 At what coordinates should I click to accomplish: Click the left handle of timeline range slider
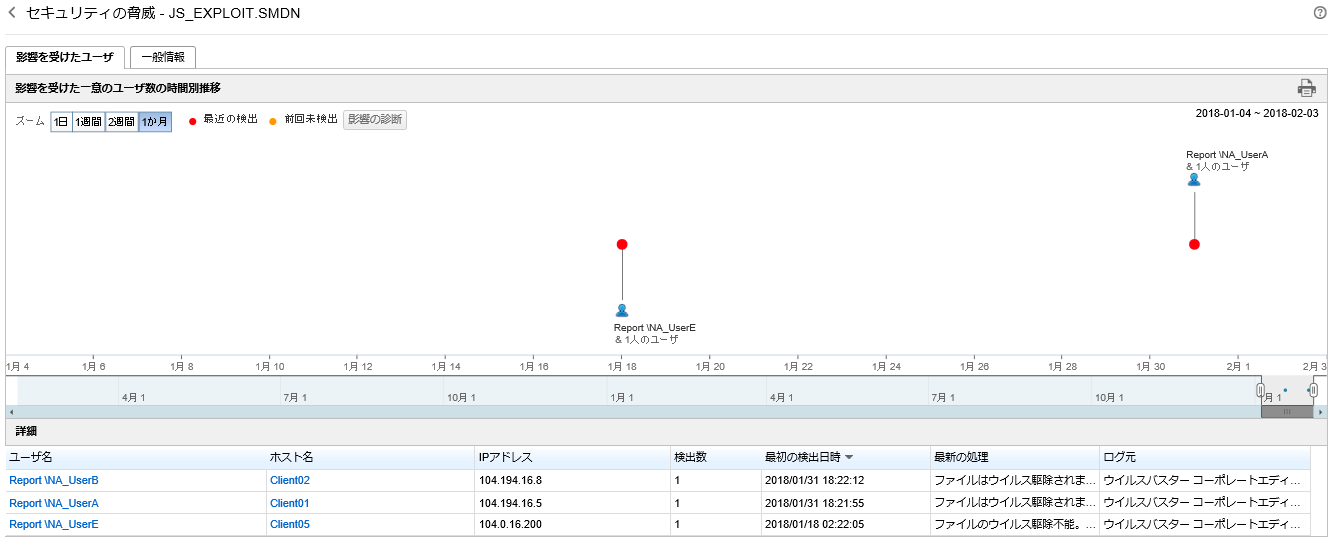click(1260, 390)
